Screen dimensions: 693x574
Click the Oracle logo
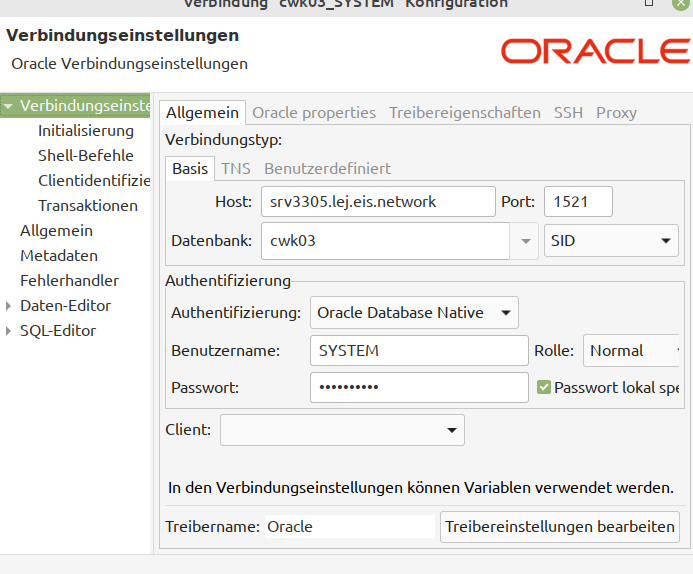[x=594, y=51]
